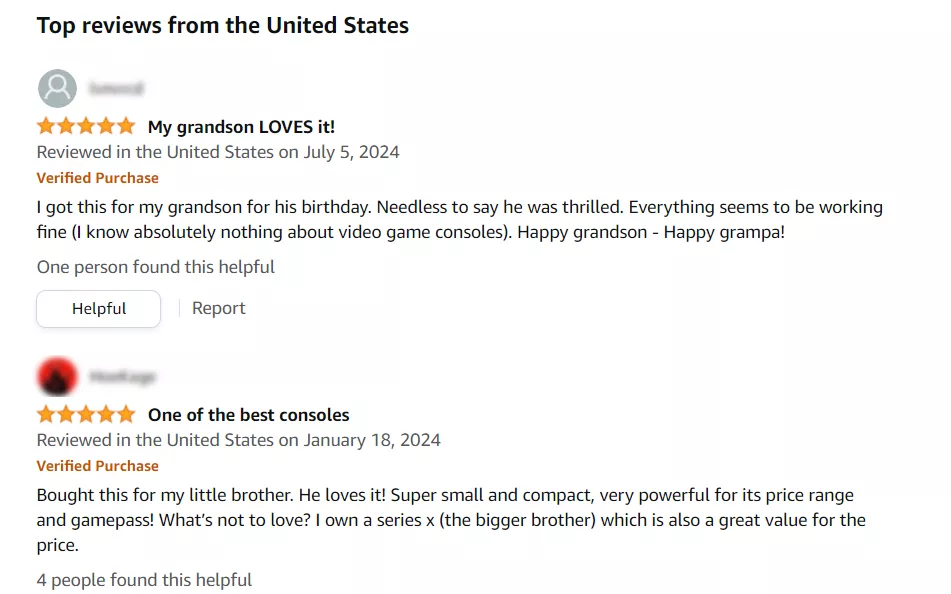951x594 pixels.
Task: Click the grandson birthday review body text
Action: 460,220
